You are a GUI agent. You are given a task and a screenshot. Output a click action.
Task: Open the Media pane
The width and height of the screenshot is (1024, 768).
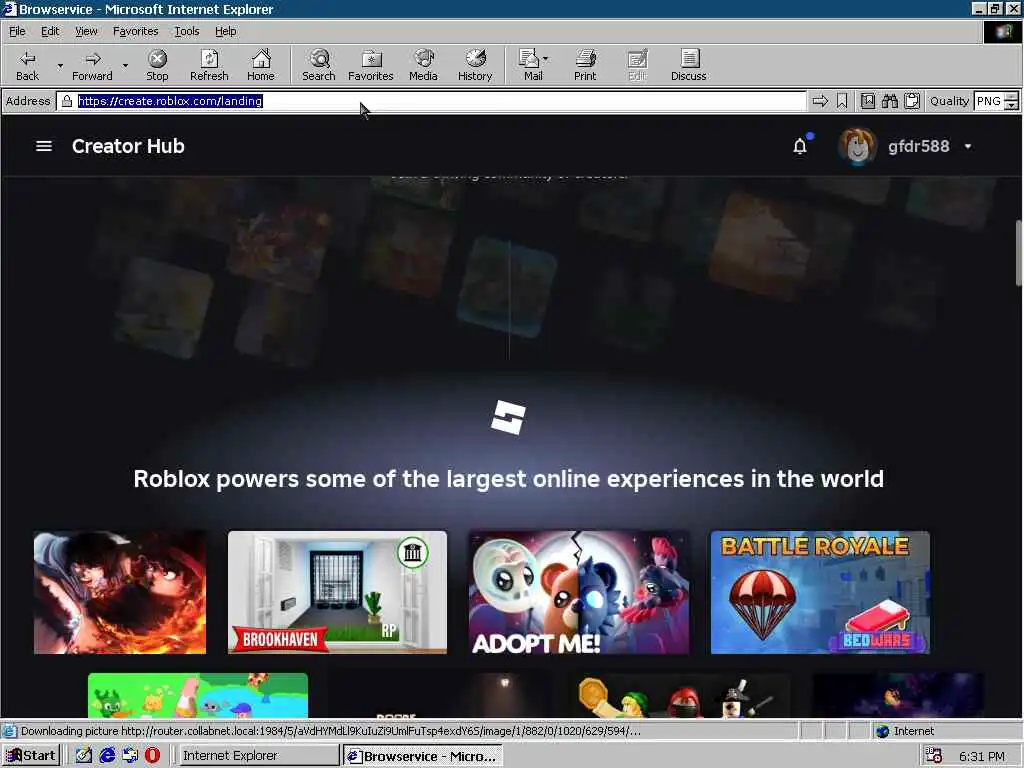(x=423, y=65)
